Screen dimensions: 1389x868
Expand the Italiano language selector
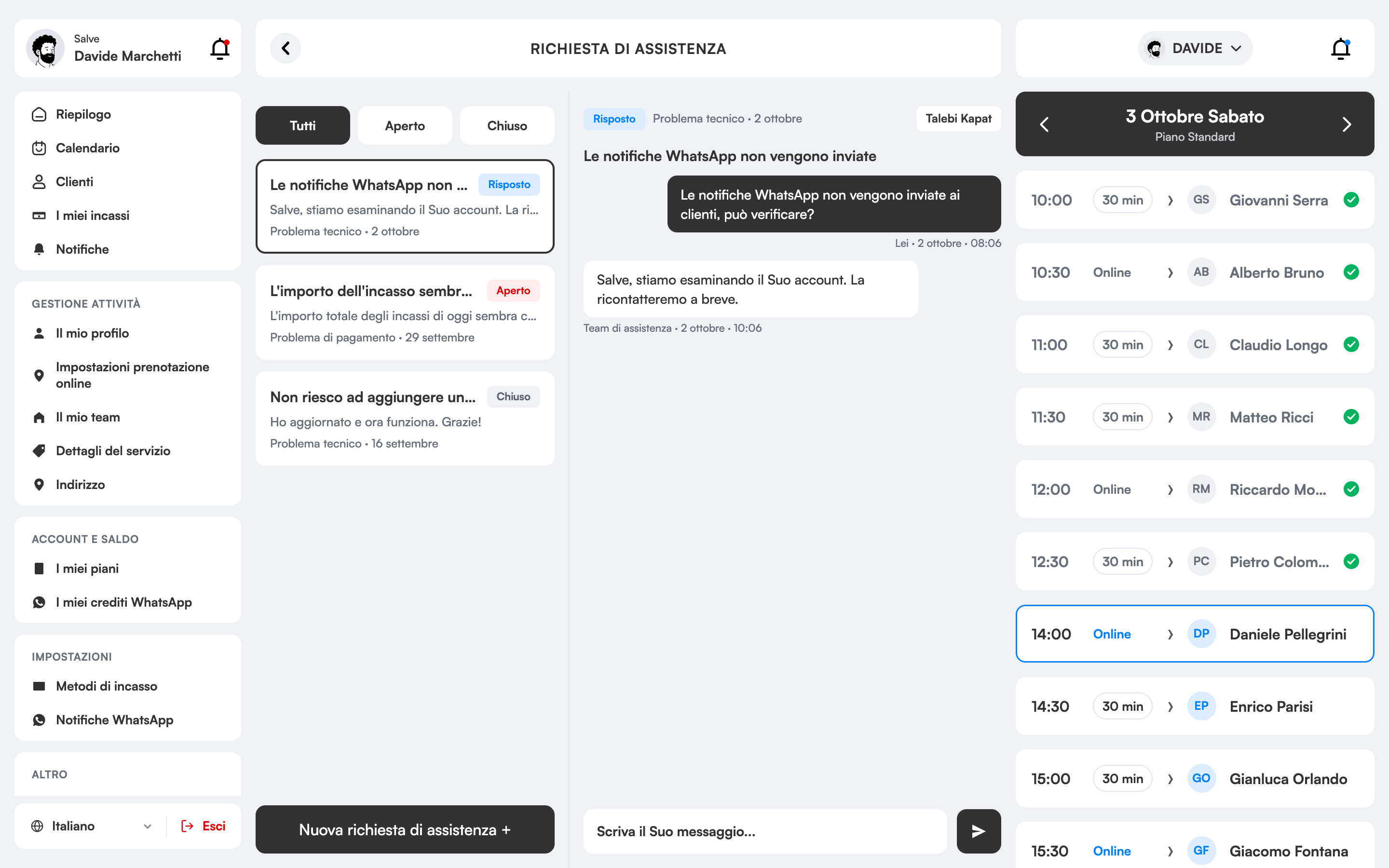click(92, 826)
